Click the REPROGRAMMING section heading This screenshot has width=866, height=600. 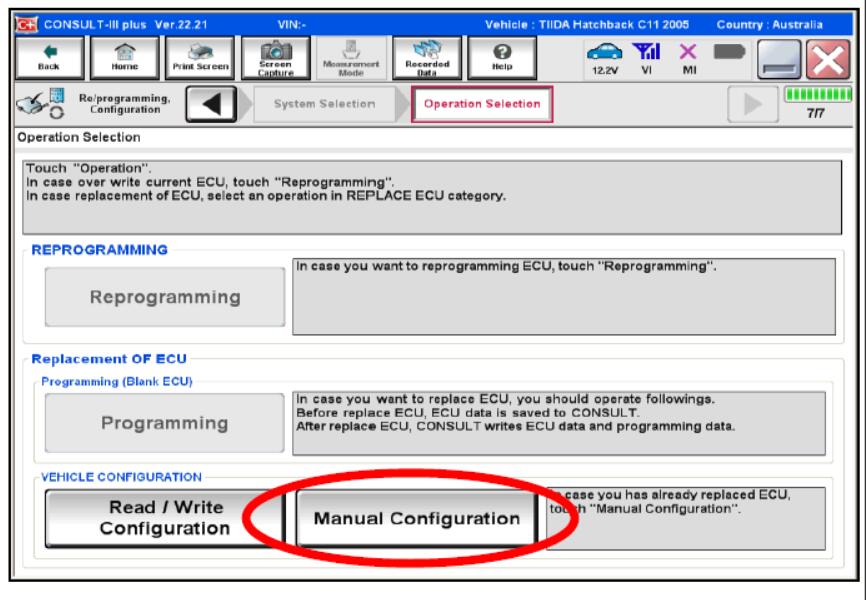[99, 250]
